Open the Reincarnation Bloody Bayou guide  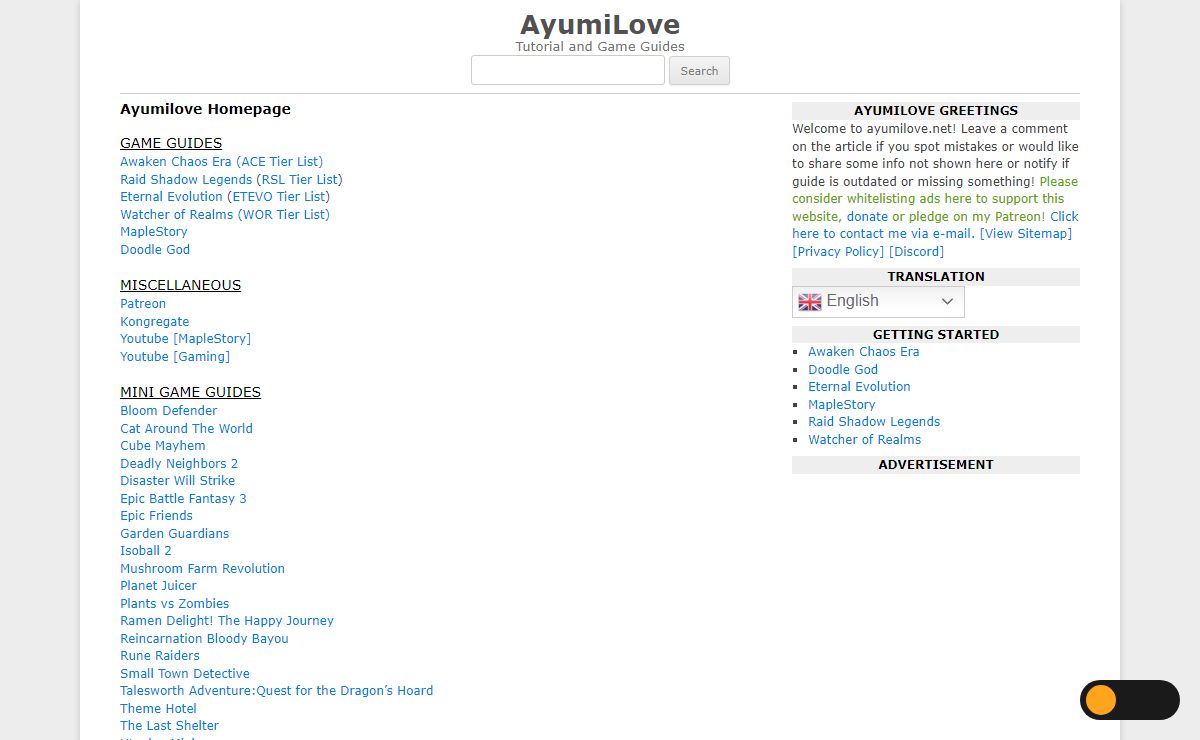pyautogui.click(x=205, y=639)
